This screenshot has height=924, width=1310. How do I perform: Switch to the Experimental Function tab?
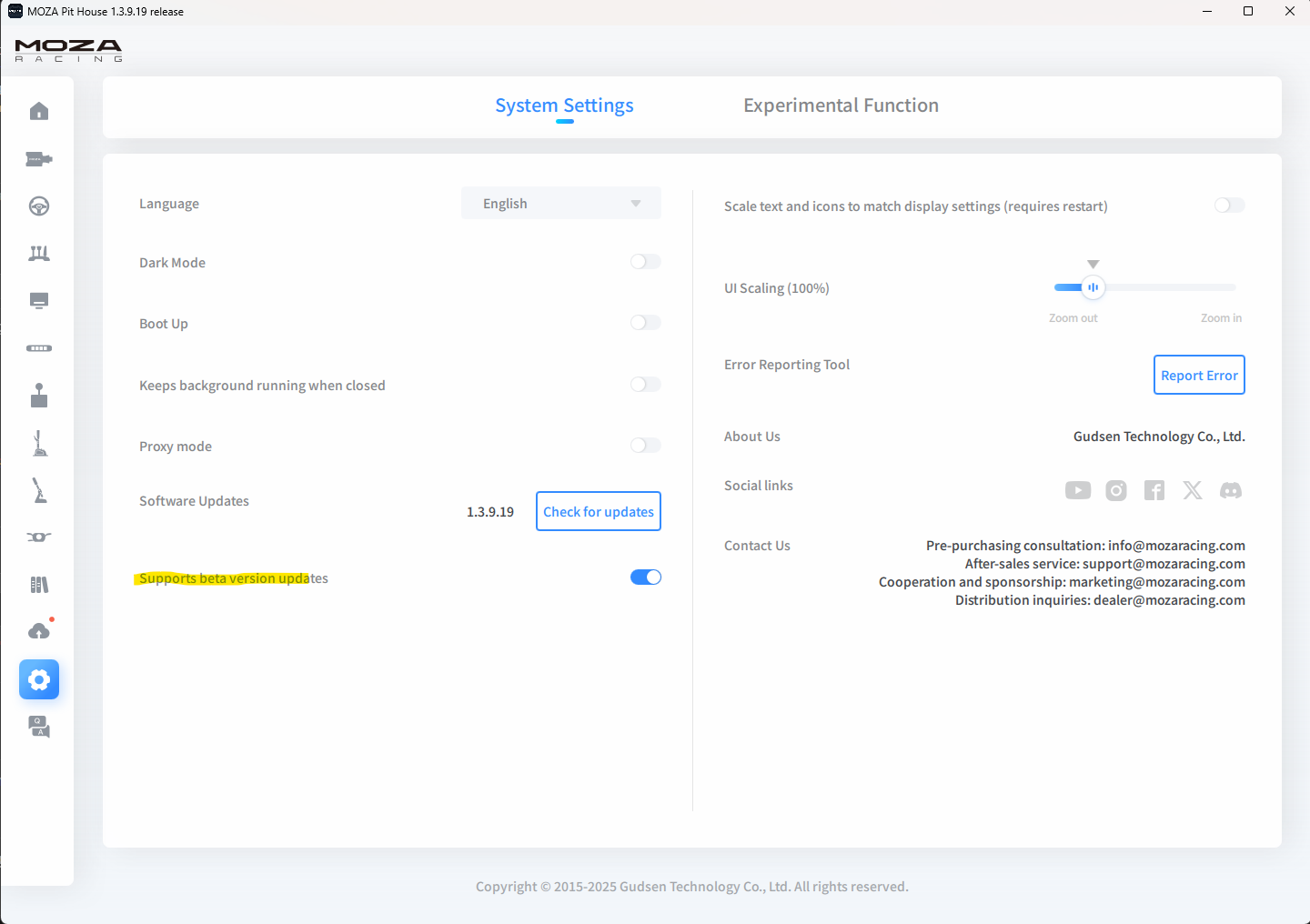pos(841,105)
